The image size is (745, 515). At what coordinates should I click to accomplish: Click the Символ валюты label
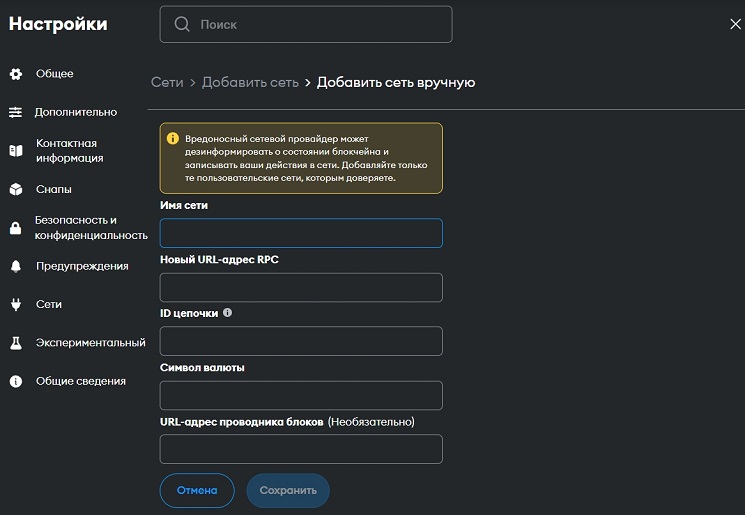(x=202, y=367)
